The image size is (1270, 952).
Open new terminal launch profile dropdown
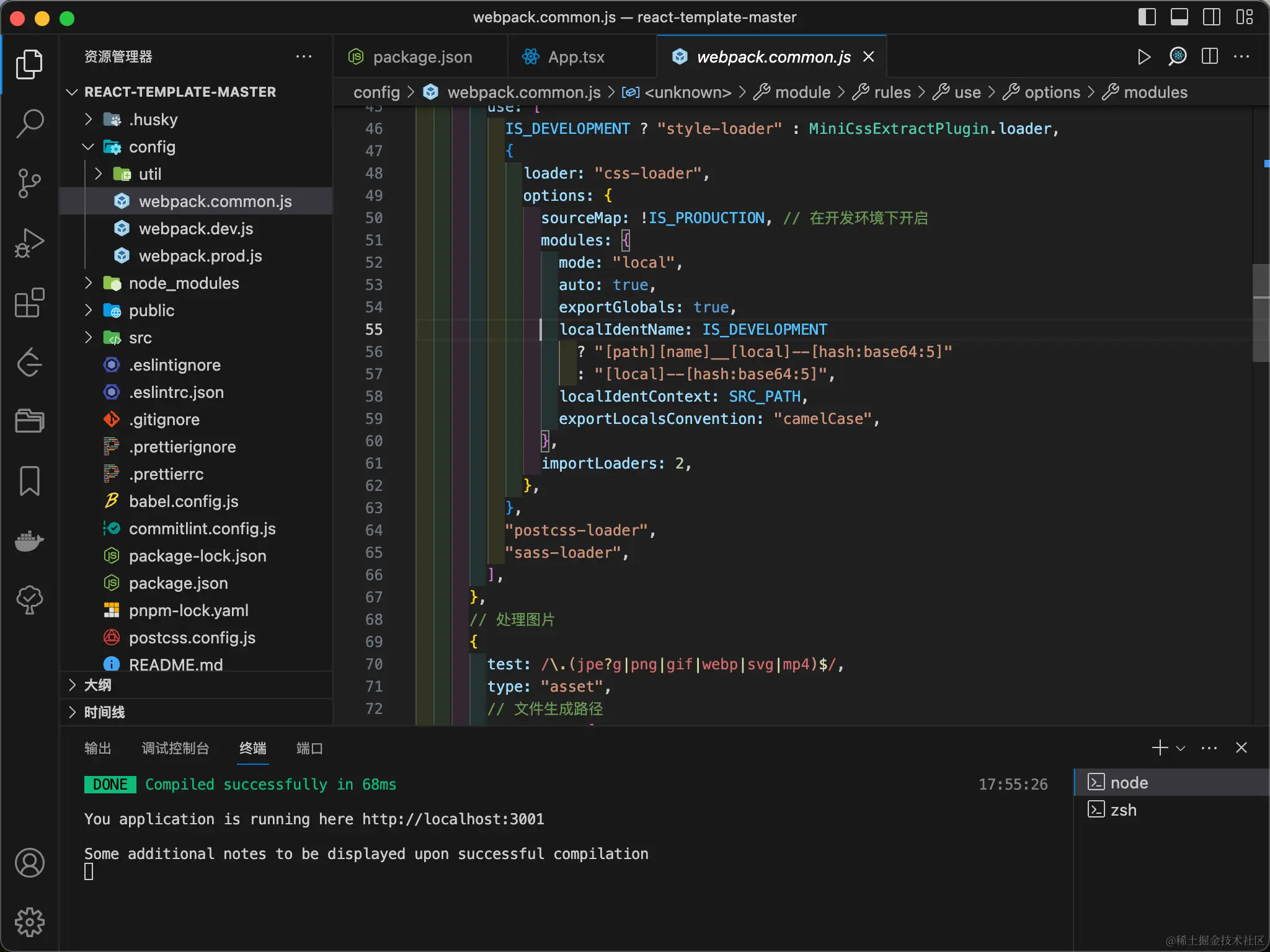pyautogui.click(x=1181, y=748)
